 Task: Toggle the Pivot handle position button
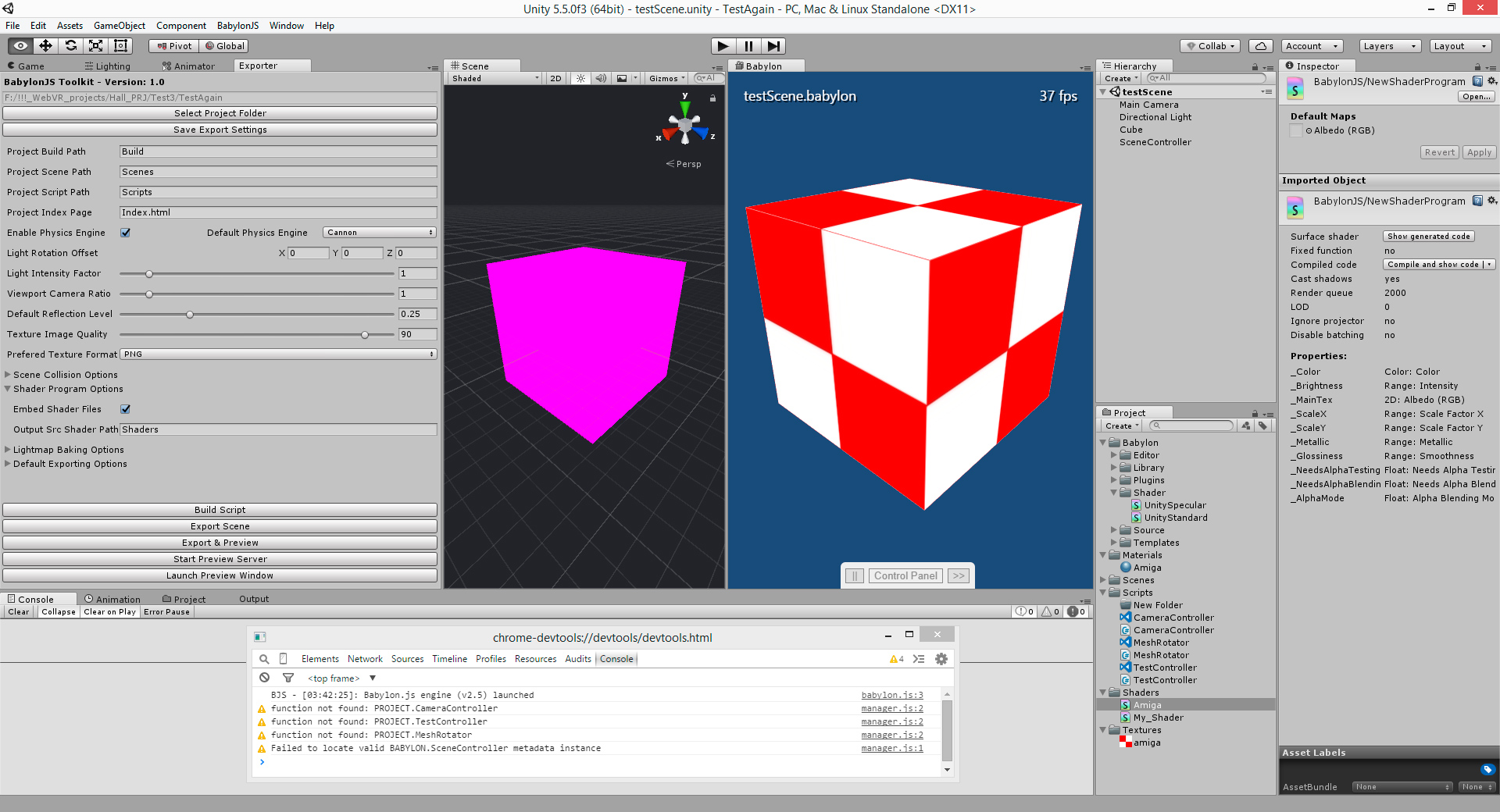[173, 46]
